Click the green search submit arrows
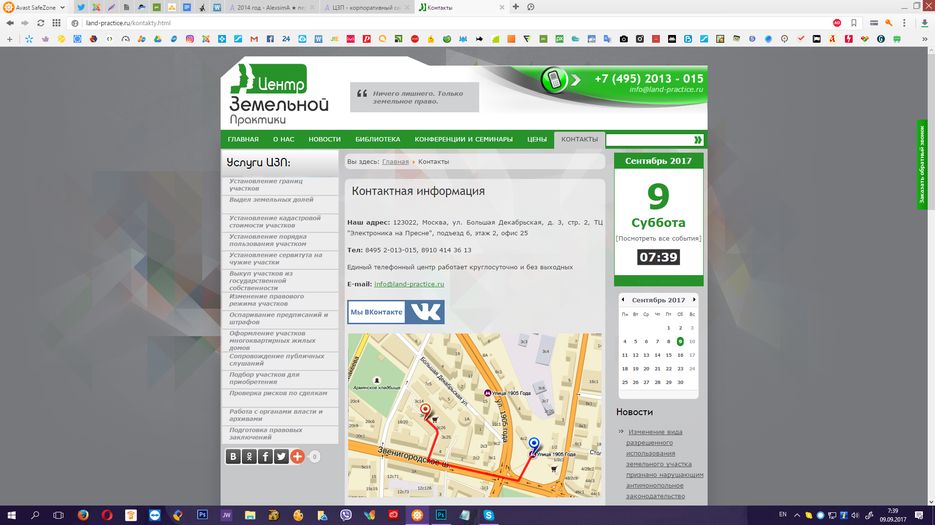The height and width of the screenshot is (525, 935). (698, 140)
